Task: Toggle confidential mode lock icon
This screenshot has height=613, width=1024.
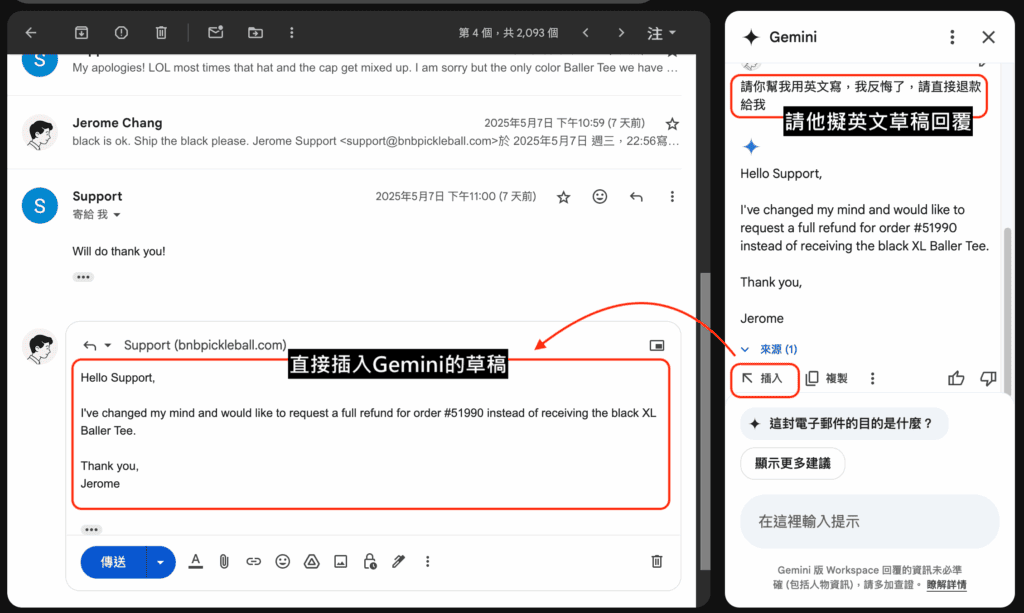Action: point(370,561)
